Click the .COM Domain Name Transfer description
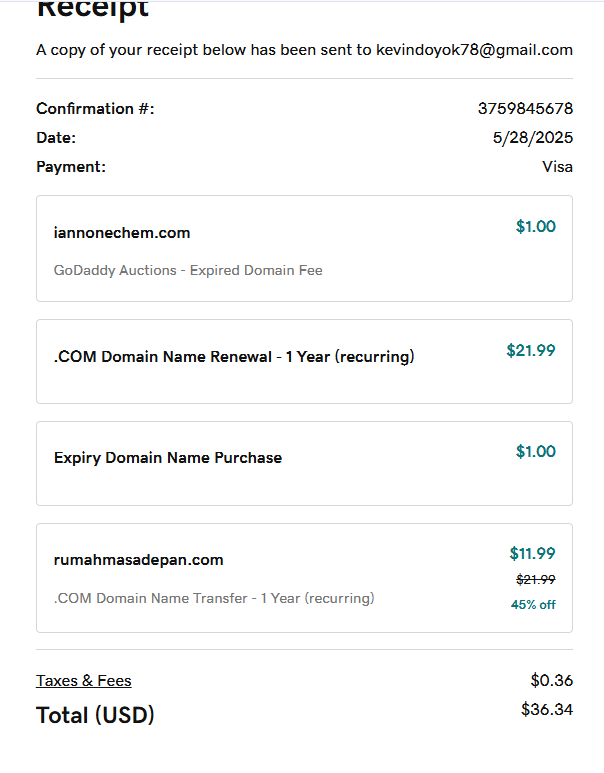The height and width of the screenshot is (773, 604). (214, 598)
